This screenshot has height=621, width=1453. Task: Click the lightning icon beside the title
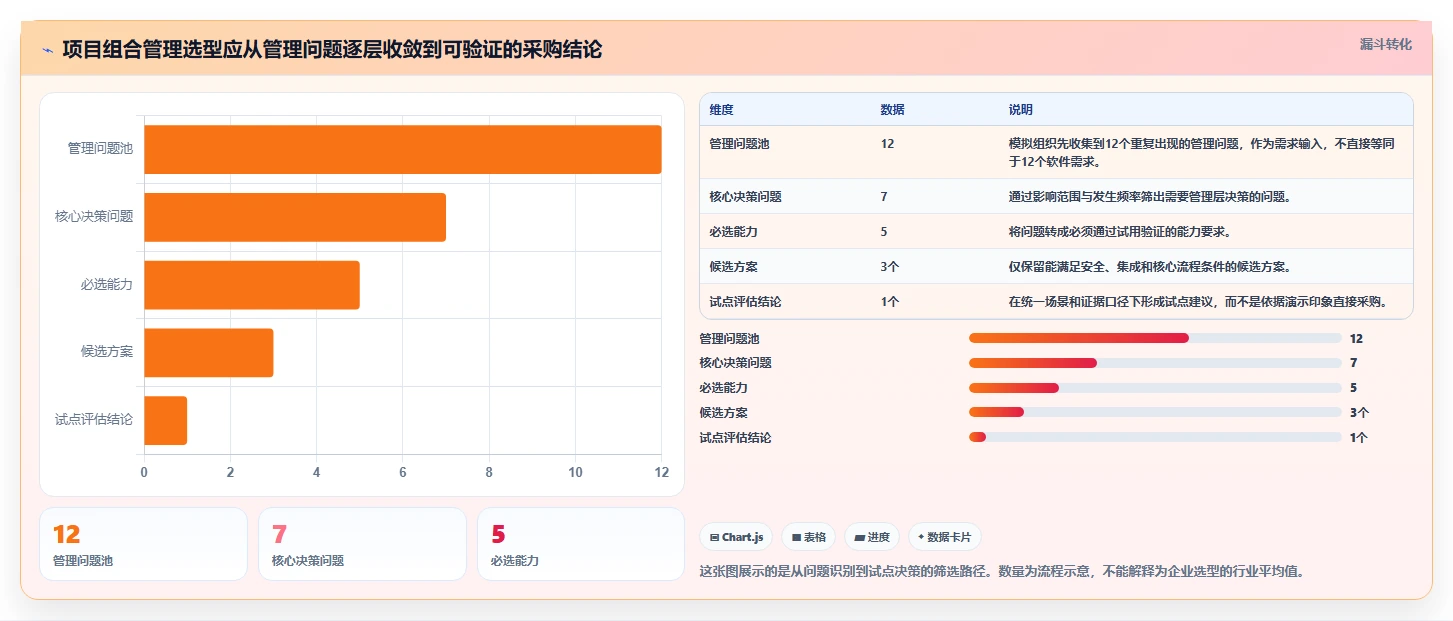47,49
